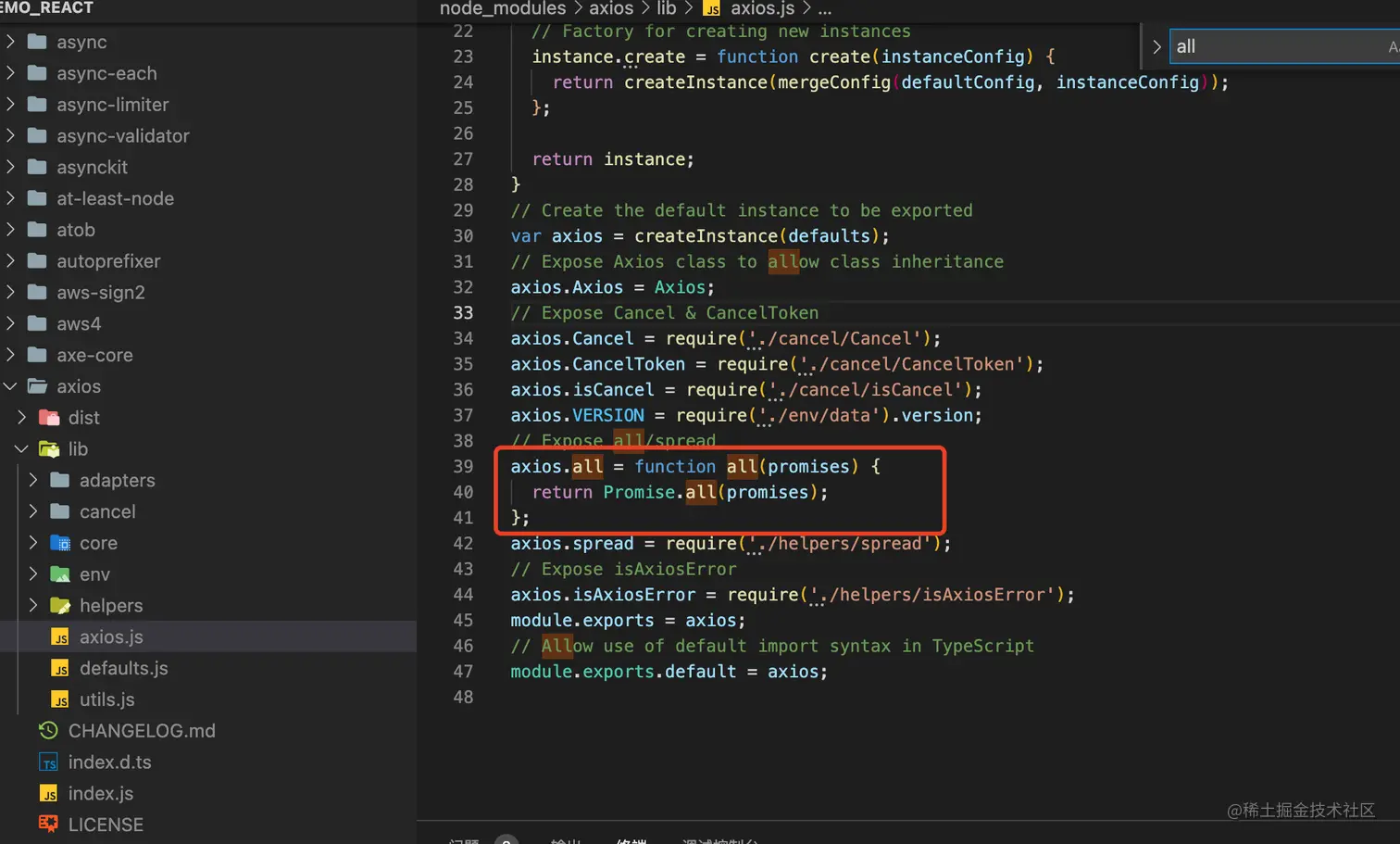
Task: Click line number 33 in the gutter
Action: (x=463, y=313)
